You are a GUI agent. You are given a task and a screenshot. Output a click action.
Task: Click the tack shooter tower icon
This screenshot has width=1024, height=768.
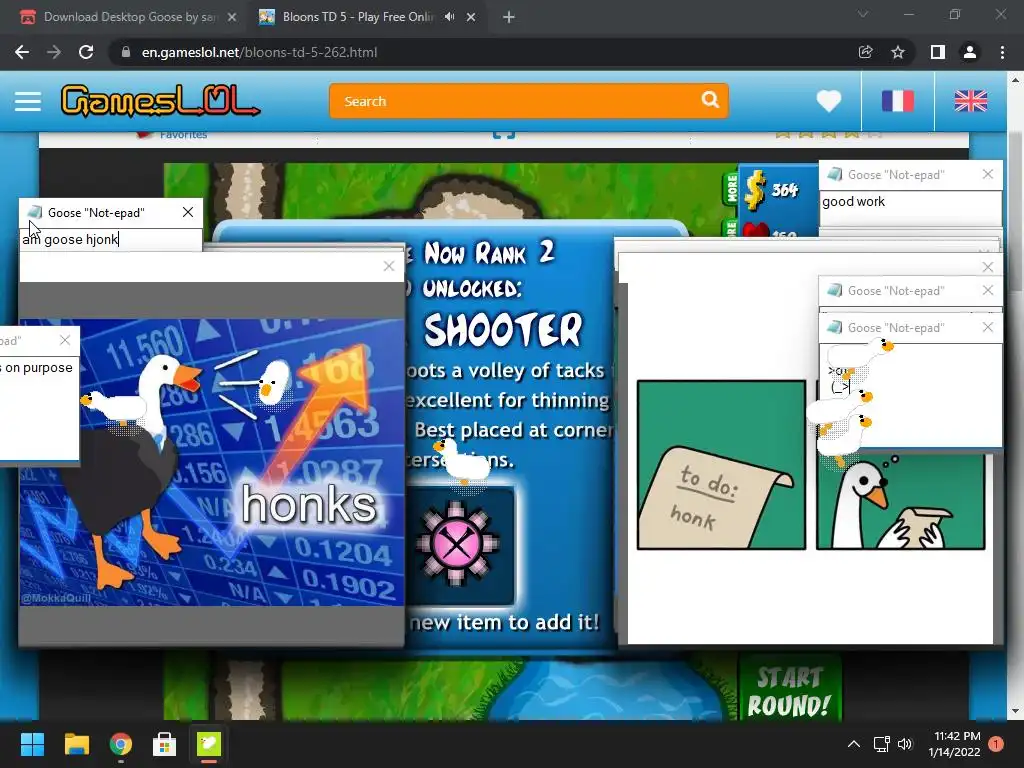456,544
